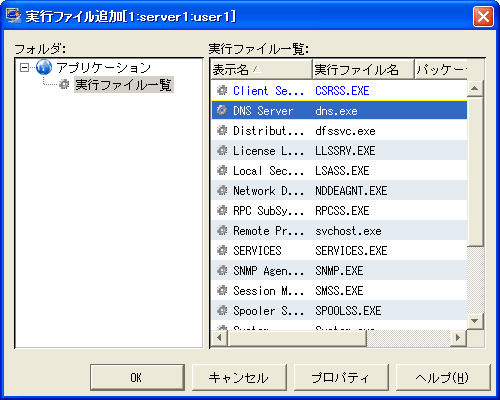The height and width of the screenshot is (400, 500).
Task: Select the Remote Pr... display name
Action: 268,231
